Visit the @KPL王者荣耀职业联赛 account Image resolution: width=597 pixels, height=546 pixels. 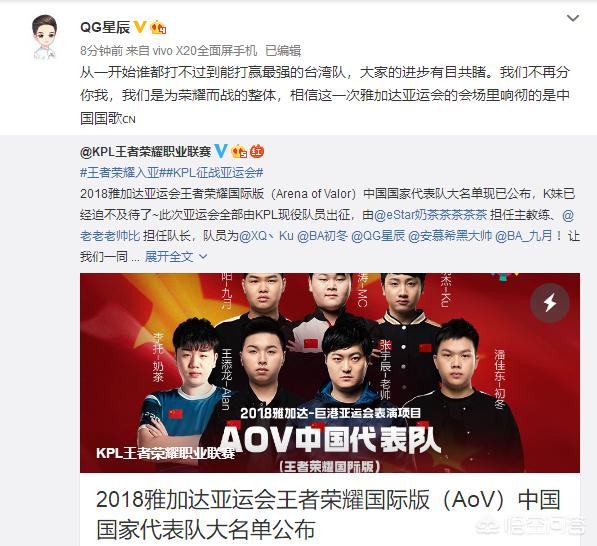(x=145, y=152)
